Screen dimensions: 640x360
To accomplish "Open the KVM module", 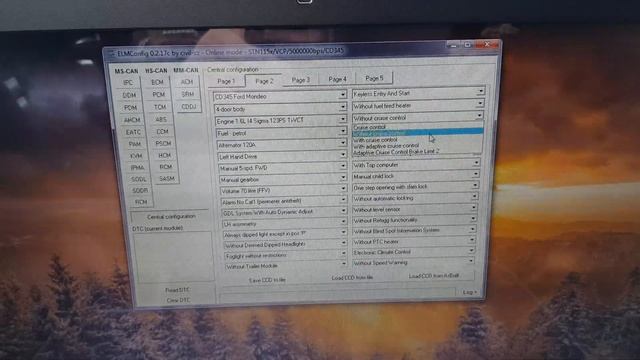I will pyautogui.click(x=136, y=156).
